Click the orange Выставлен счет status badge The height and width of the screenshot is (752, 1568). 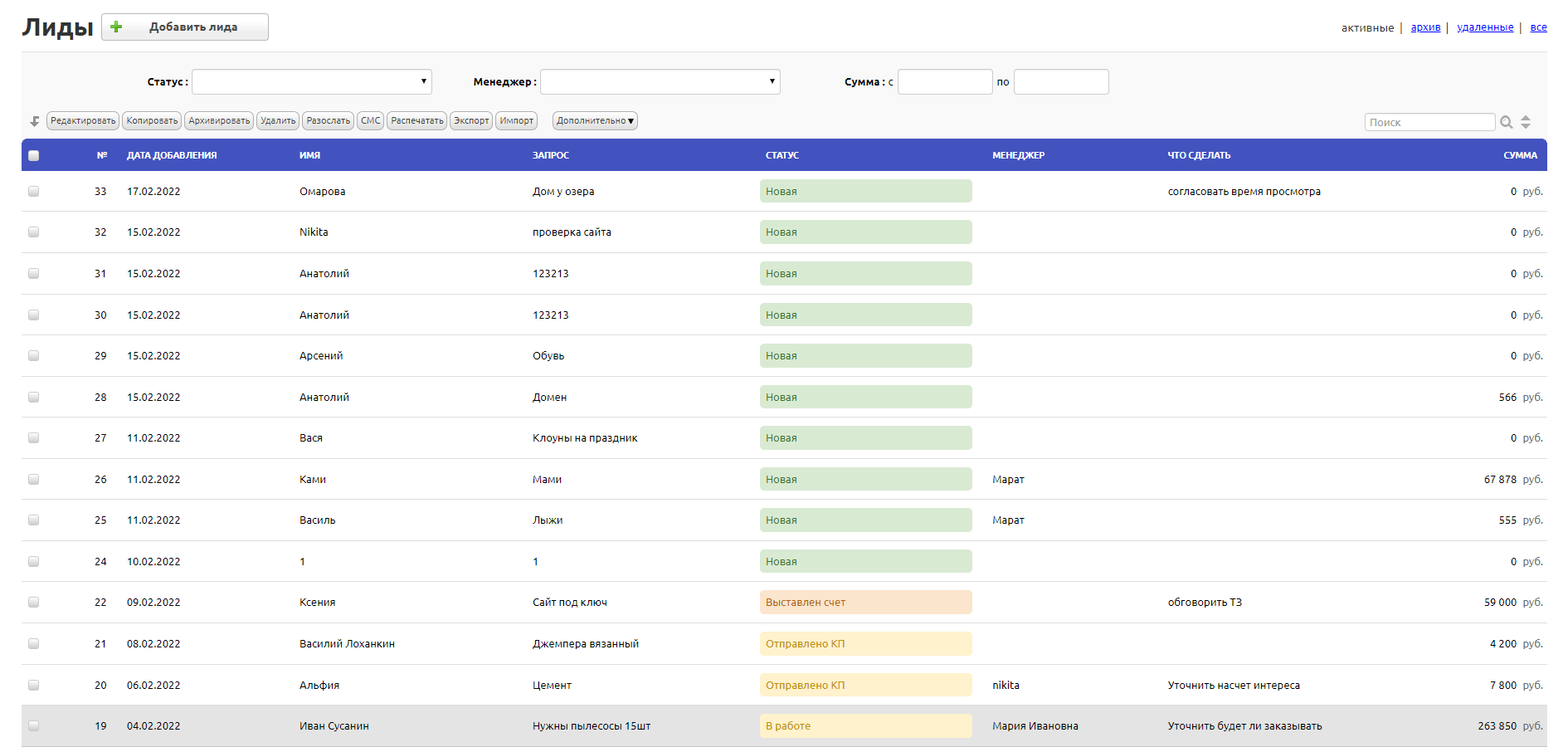coord(865,602)
